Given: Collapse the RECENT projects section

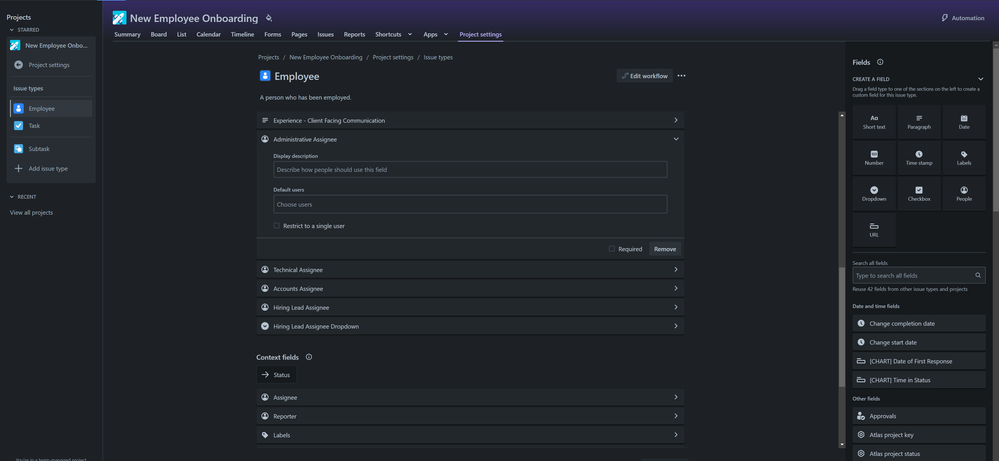Looking at the screenshot, I should tap(11, 197).
